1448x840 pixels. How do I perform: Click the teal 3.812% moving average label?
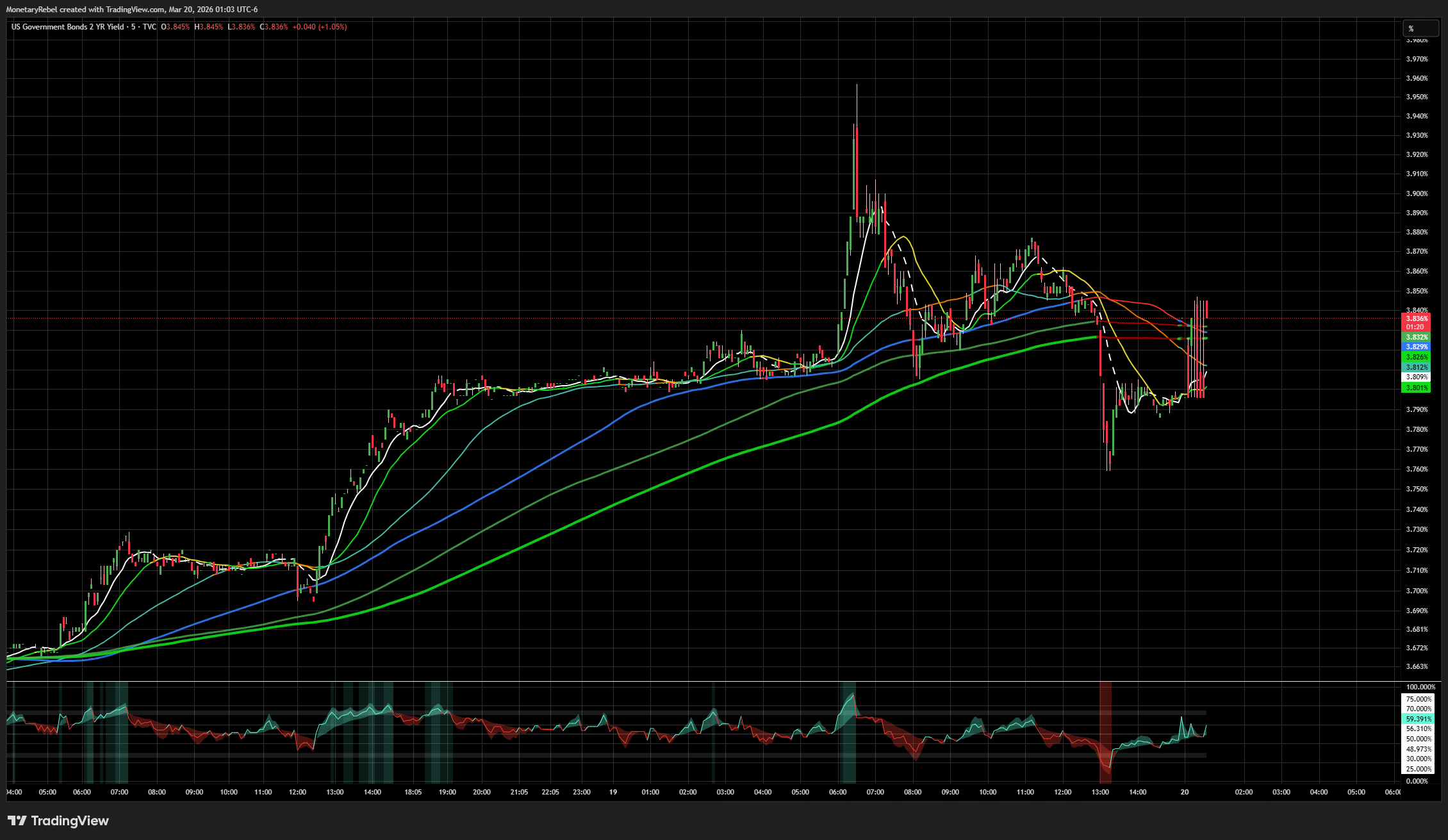[1417, 367]
